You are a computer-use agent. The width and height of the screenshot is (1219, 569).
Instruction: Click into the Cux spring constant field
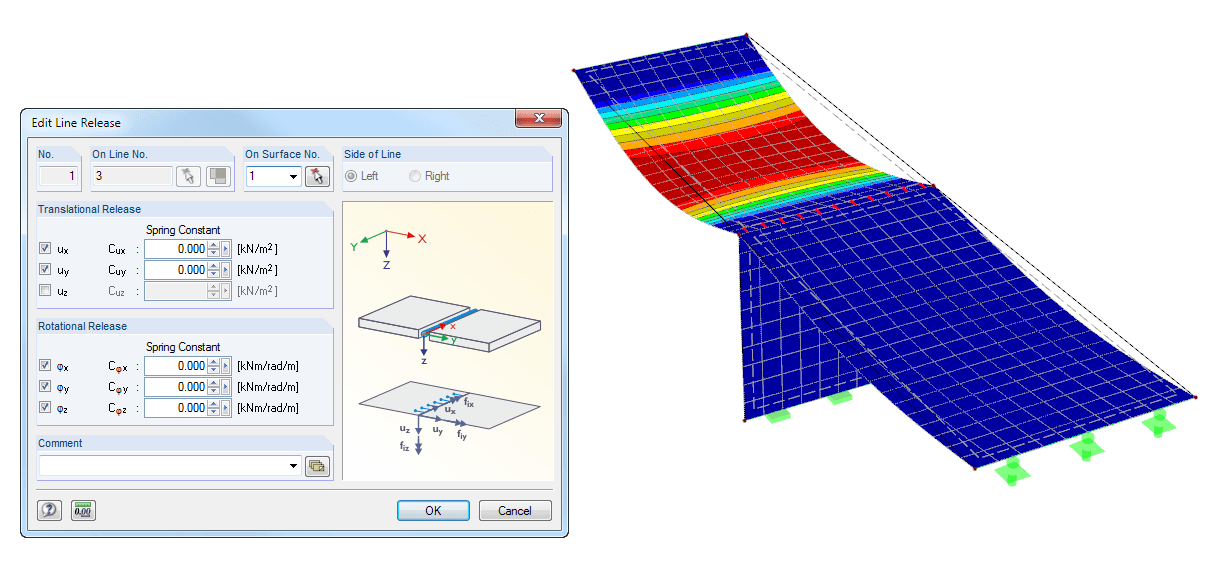click(176, 249)
